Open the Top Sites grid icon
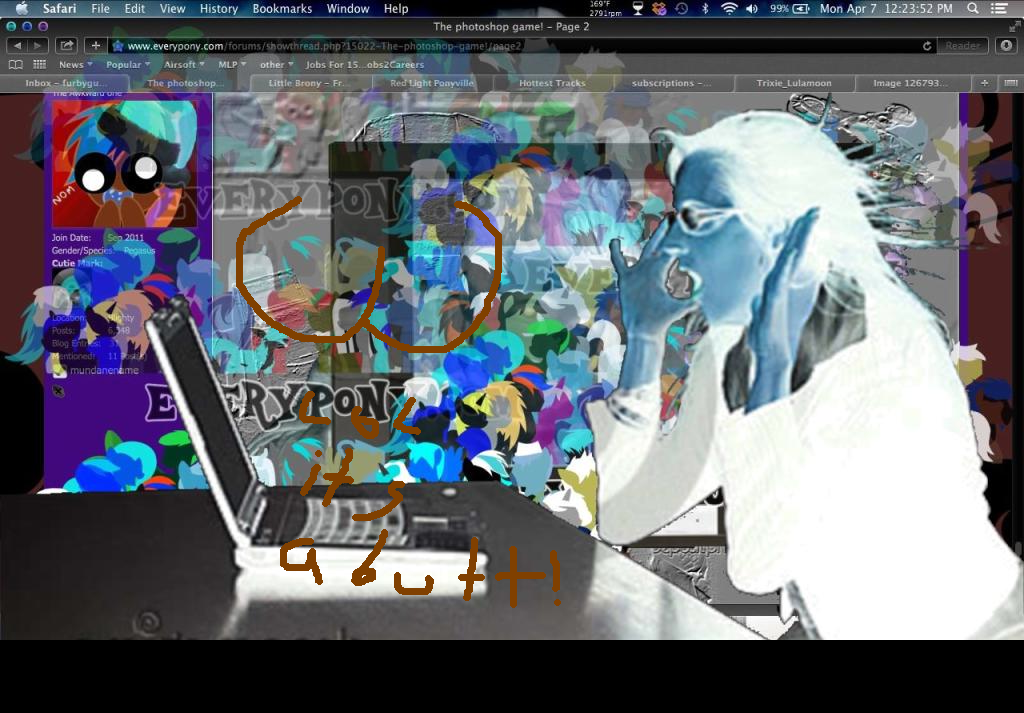 click(x=40, y=65)
